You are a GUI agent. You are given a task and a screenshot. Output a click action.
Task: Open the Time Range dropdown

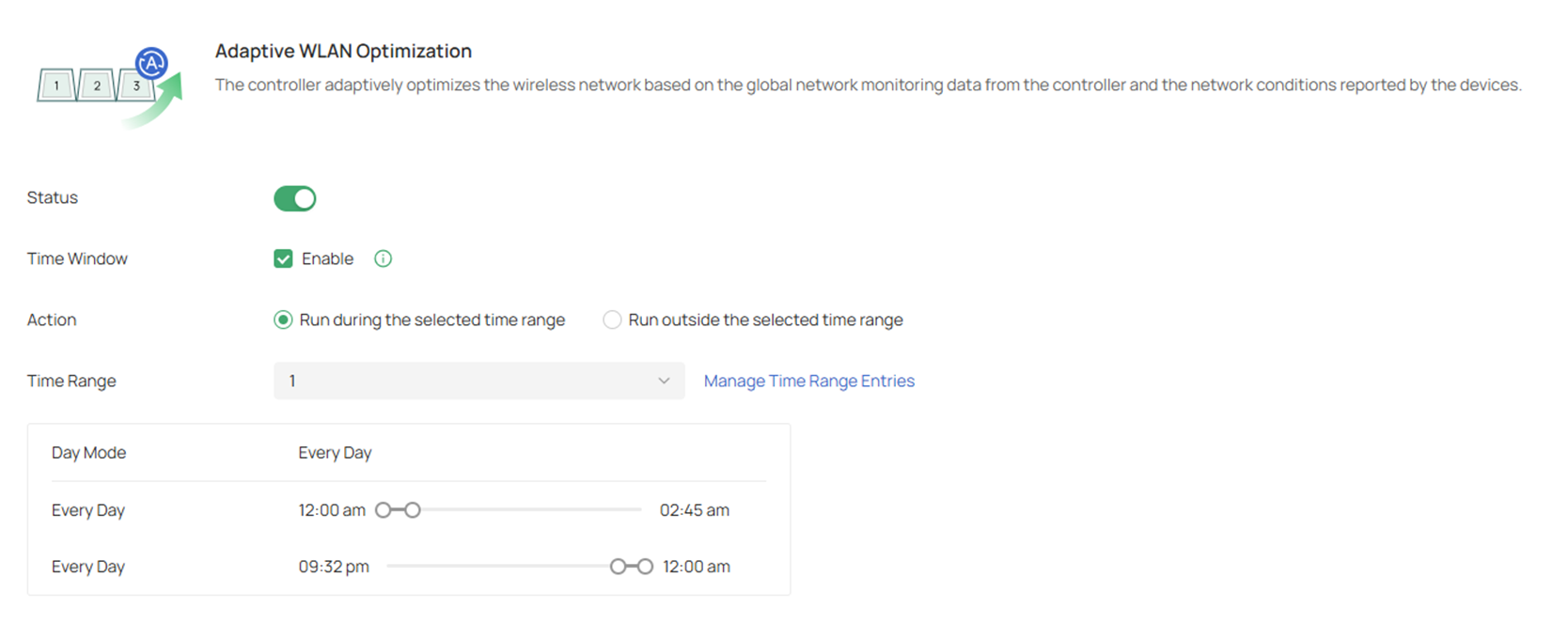tap(479, 381)
